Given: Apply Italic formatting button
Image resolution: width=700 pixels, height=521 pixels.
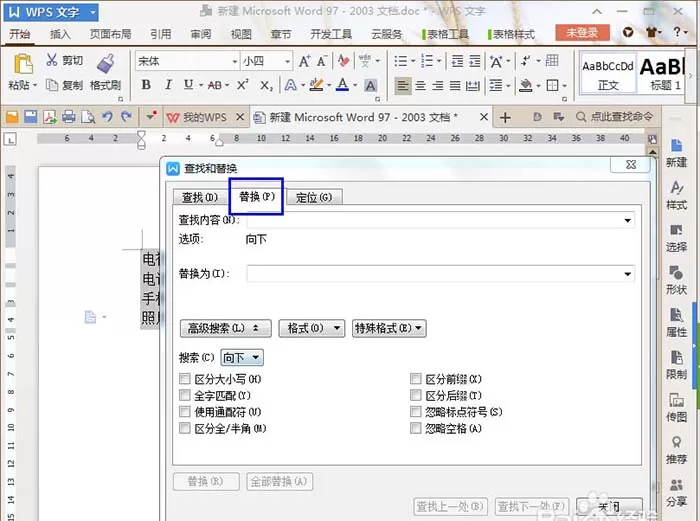Looking at the screenshot, I should coord(168,85).
